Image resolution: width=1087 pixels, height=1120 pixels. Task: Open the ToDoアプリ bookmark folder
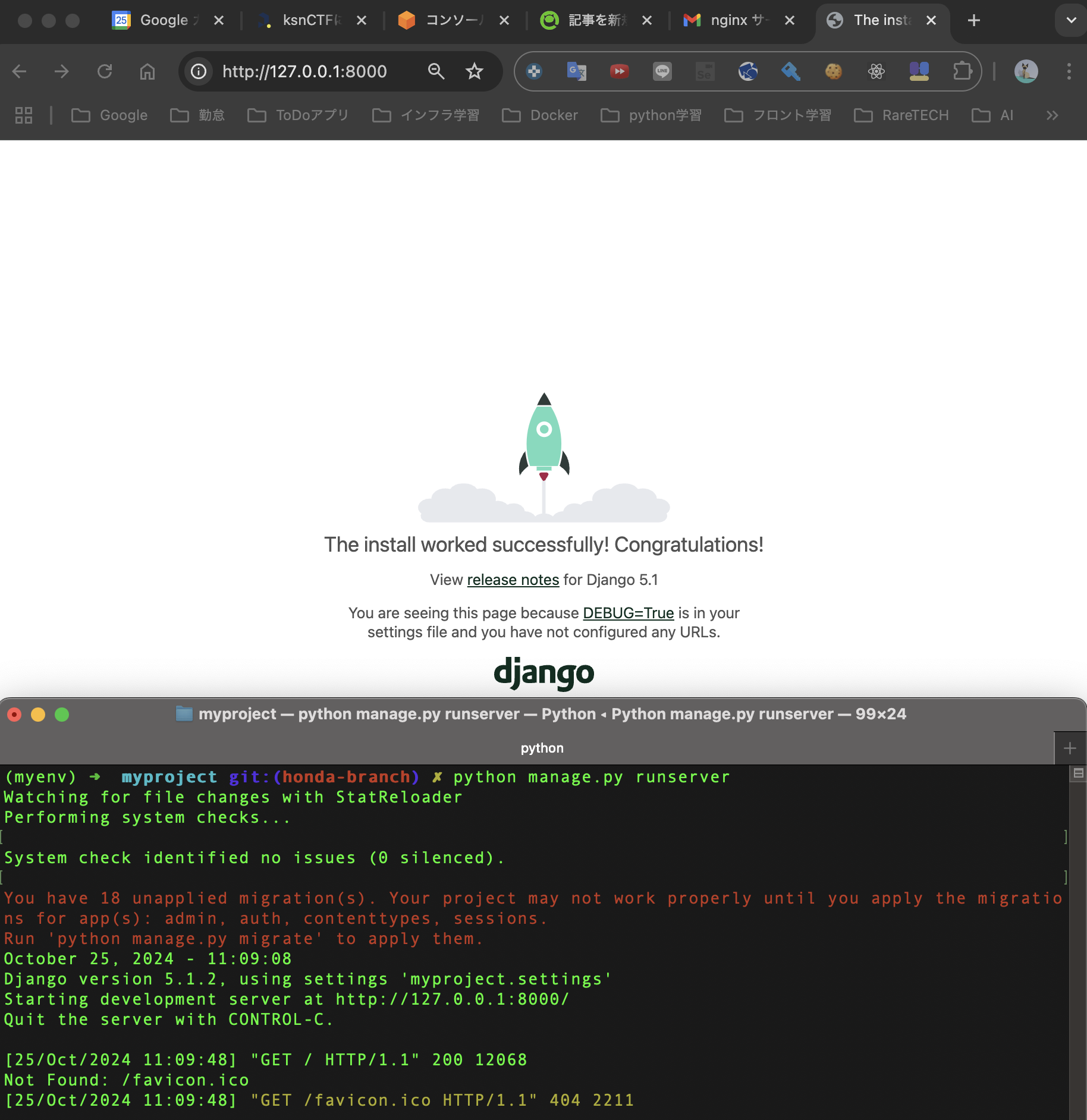[298, 115]
